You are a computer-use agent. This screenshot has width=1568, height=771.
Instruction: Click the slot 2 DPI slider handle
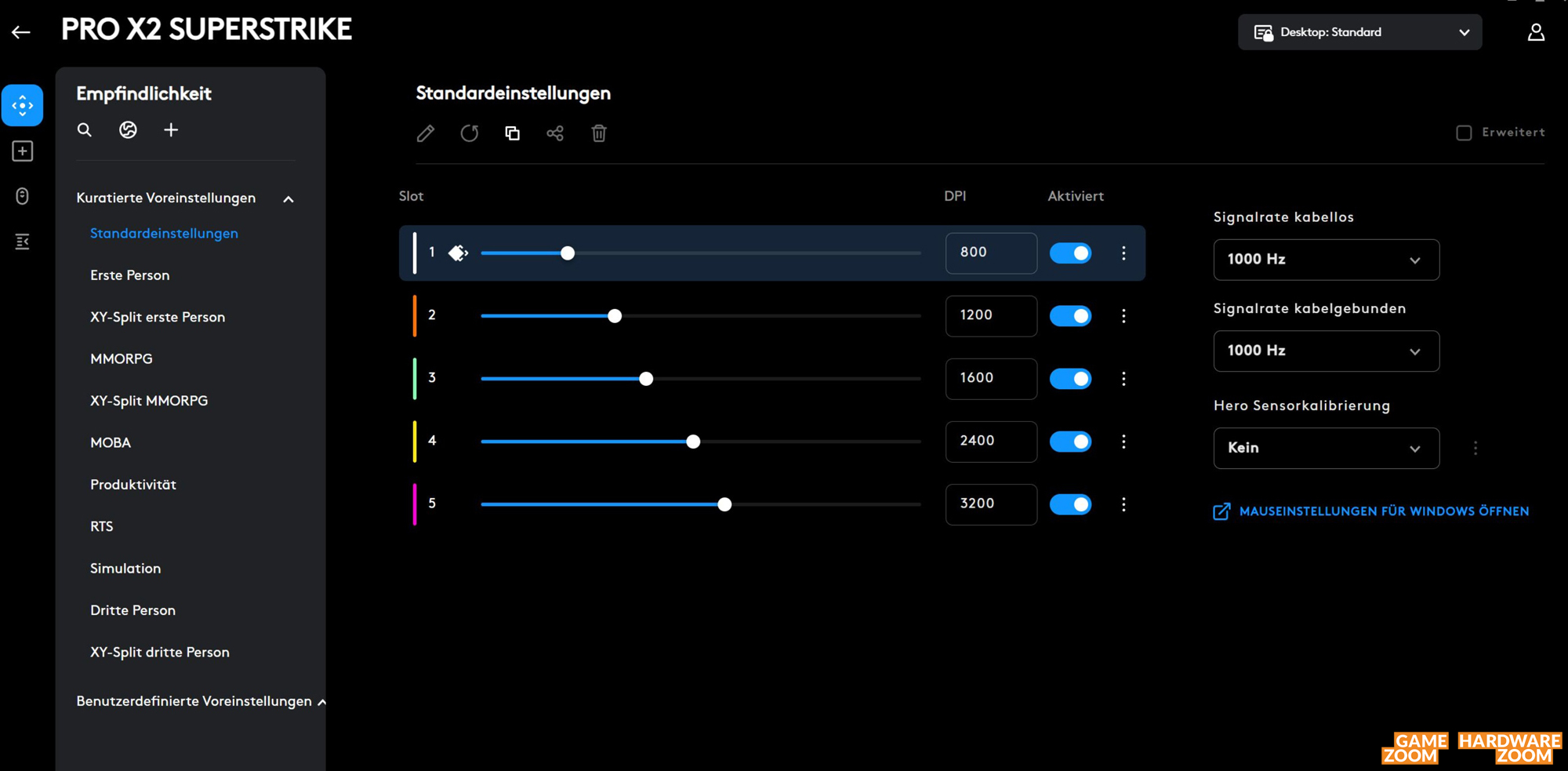point(615,316)
